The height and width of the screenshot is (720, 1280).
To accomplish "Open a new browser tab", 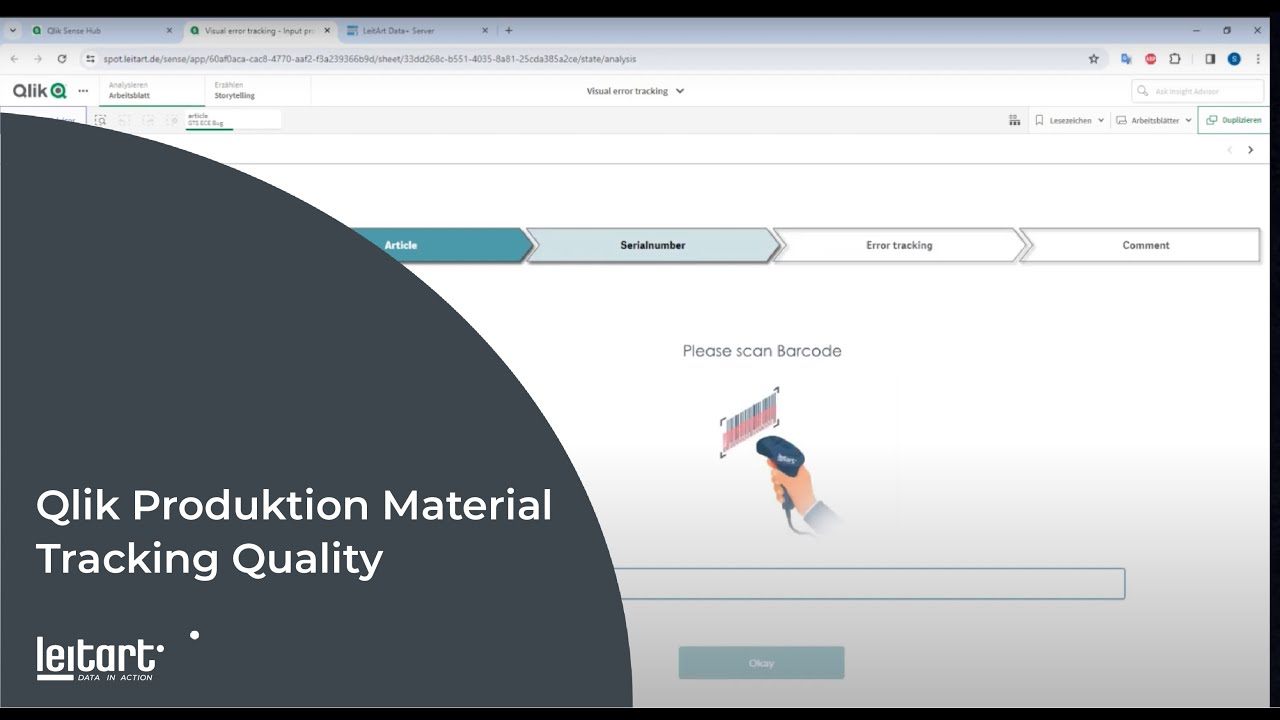I will (509, 31).
